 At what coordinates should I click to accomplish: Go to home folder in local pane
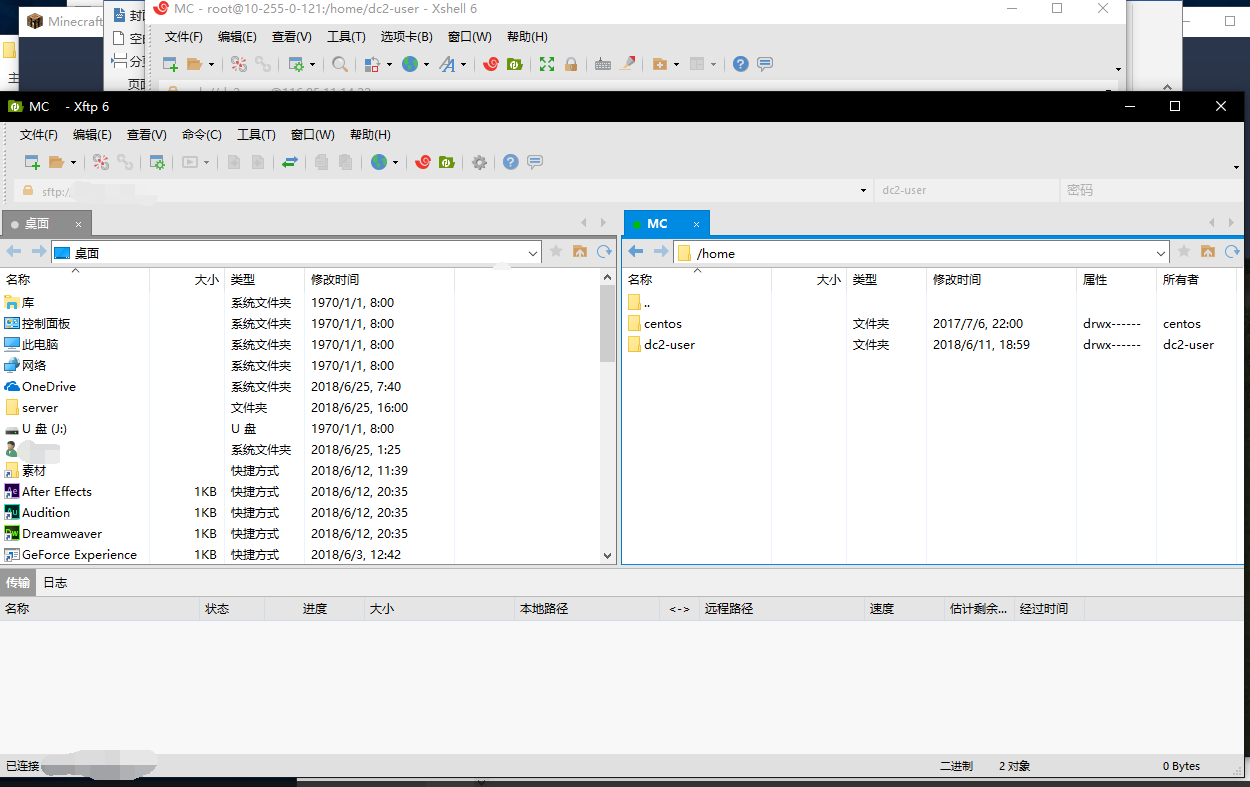580,252
